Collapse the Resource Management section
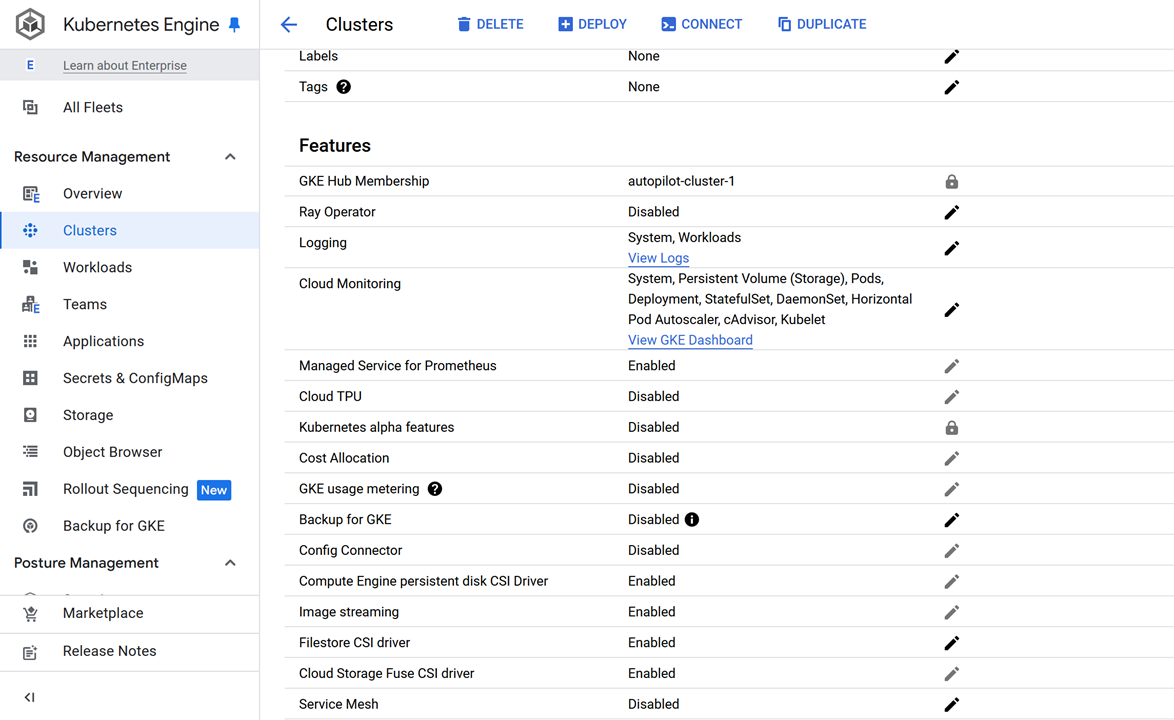The width and height of the screenshot is (1174, 720). [x=231, y=157]
